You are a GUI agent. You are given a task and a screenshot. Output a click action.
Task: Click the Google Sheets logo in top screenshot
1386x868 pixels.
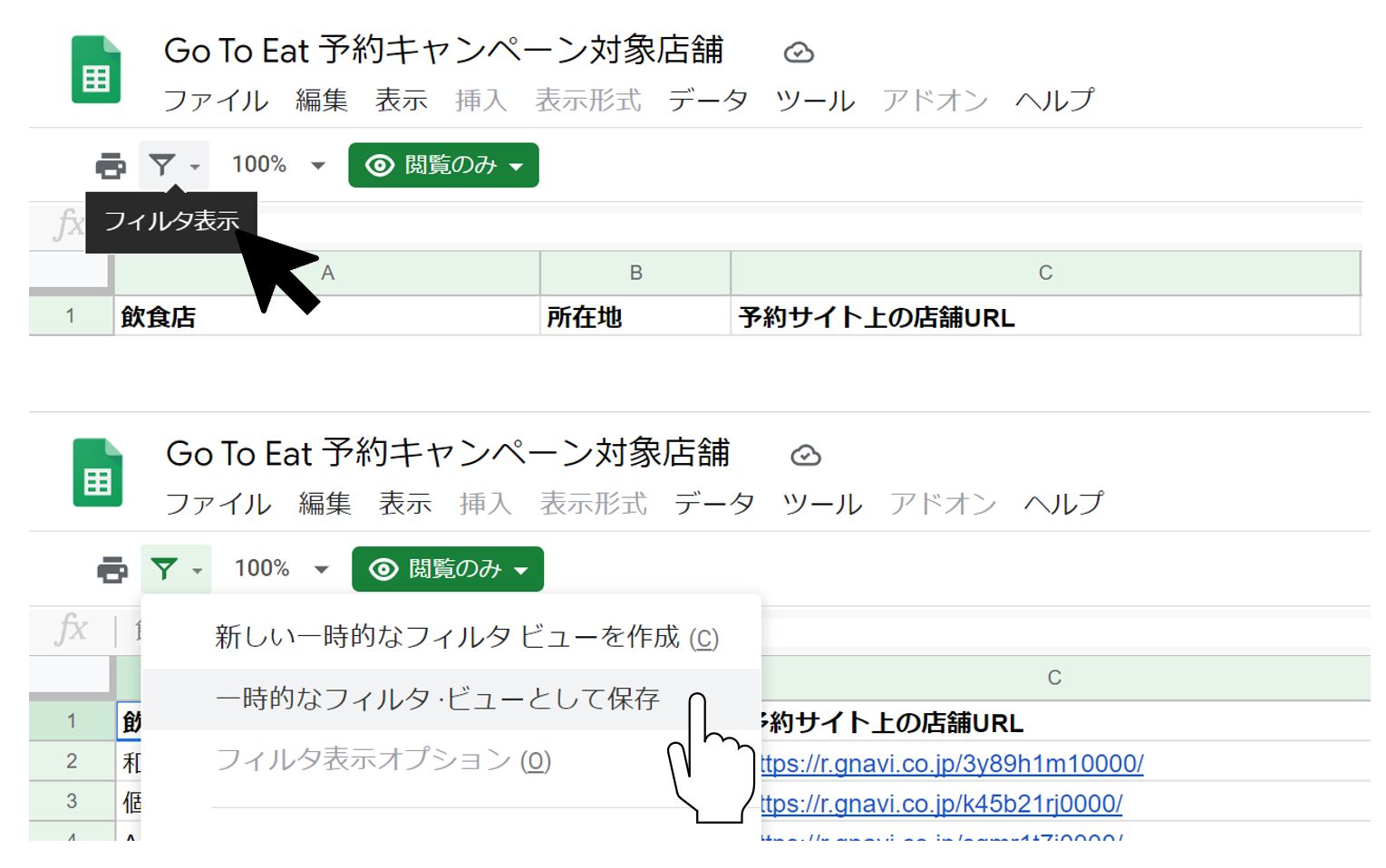point(96,69)
